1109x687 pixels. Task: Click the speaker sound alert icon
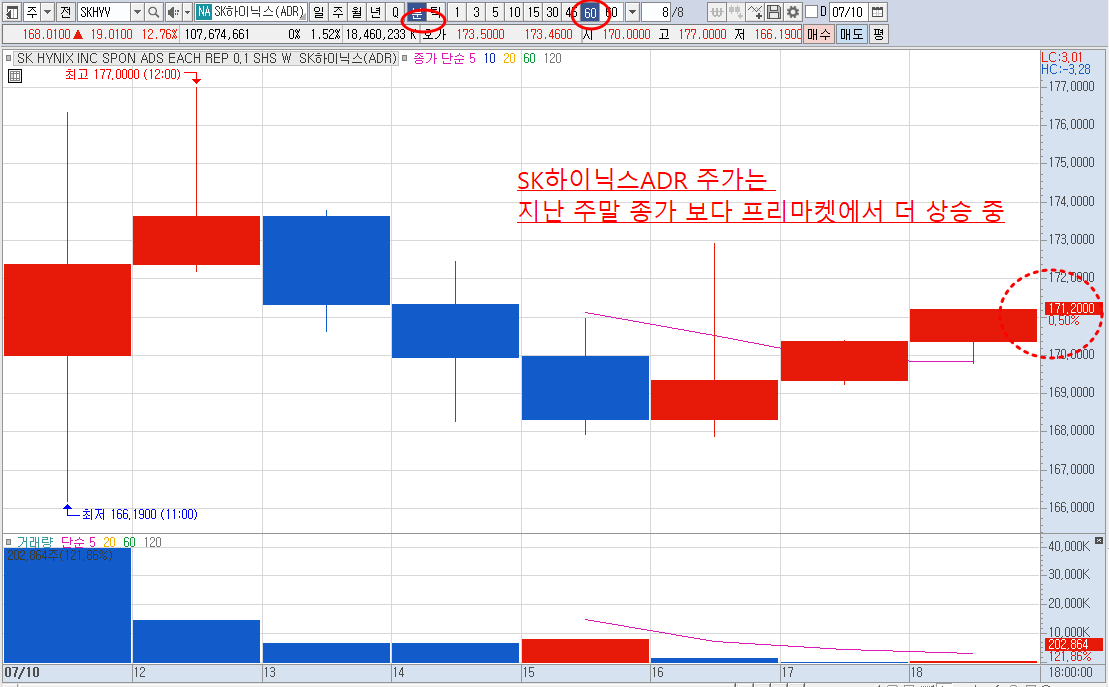173,12
